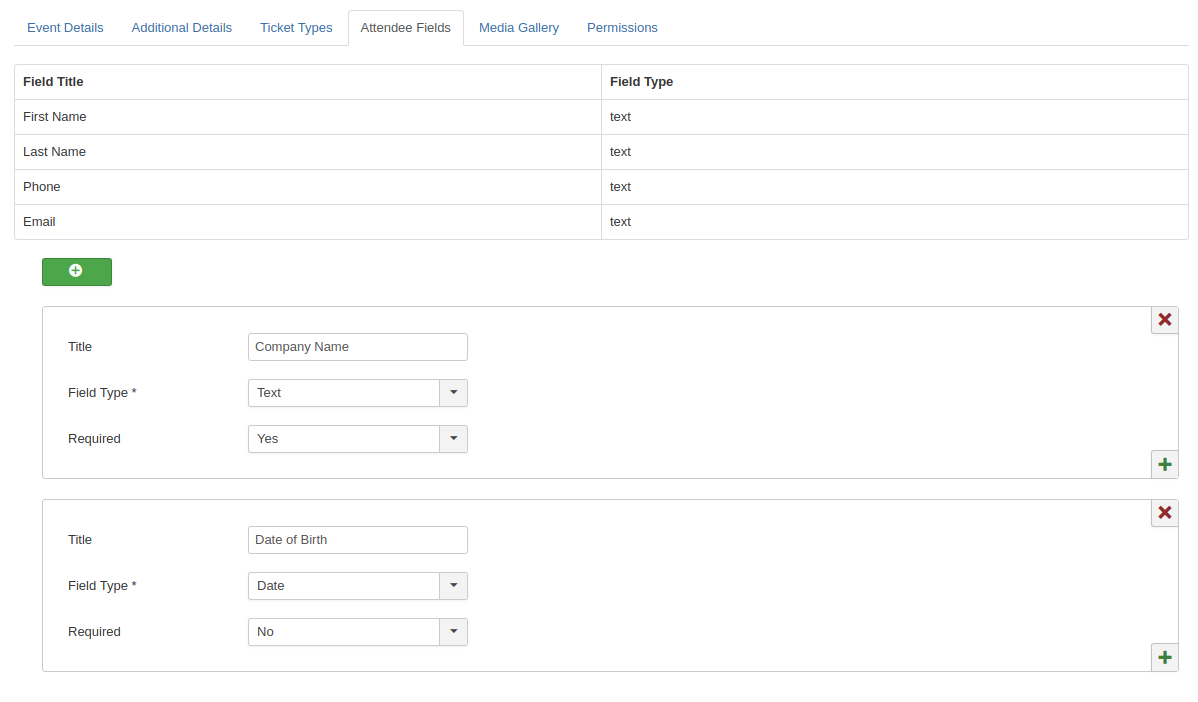Click the green add field button

click(x=77, y=272)
